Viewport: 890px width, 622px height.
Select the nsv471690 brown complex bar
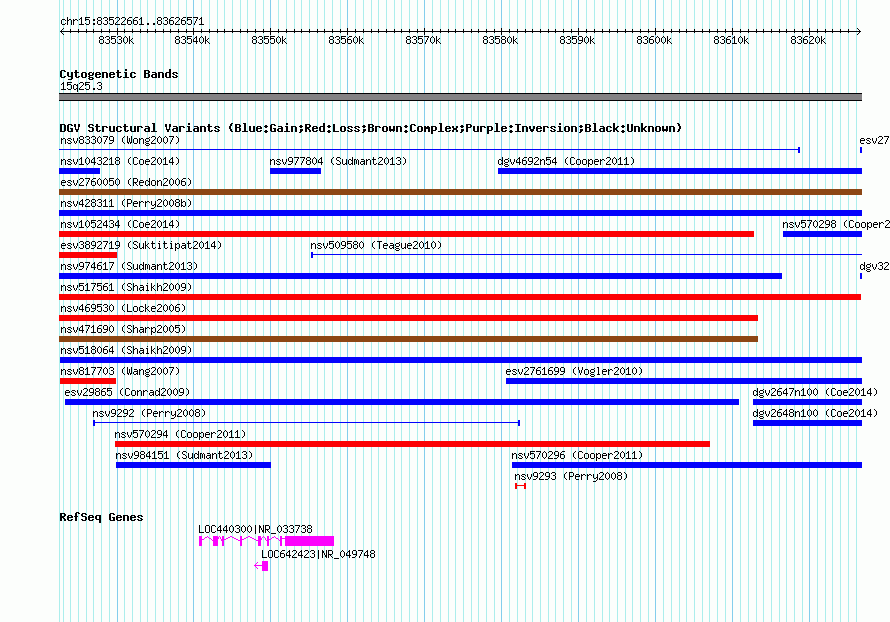[409, 339]
